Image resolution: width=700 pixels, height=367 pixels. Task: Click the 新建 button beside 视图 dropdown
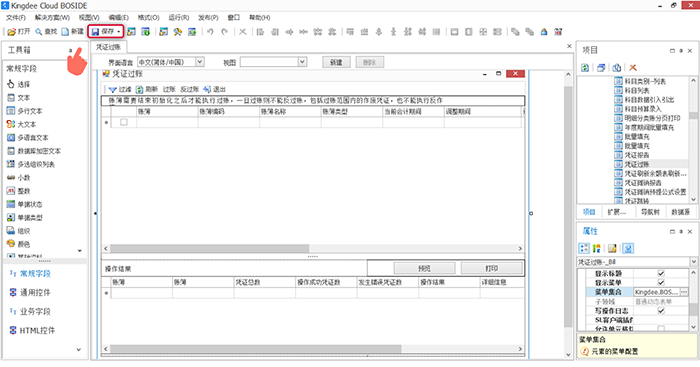(x=336, y=63)
